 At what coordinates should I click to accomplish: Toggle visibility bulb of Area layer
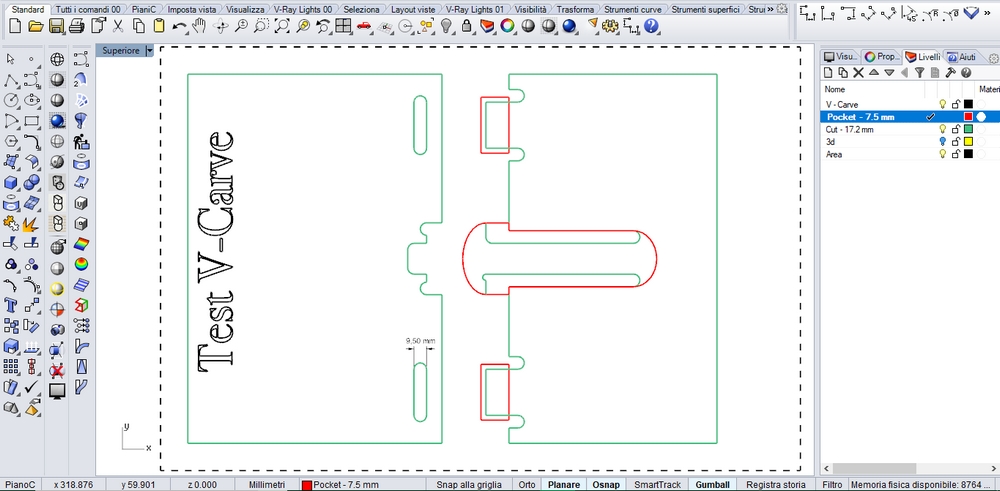pyautogui.click(x=943, y=154)
